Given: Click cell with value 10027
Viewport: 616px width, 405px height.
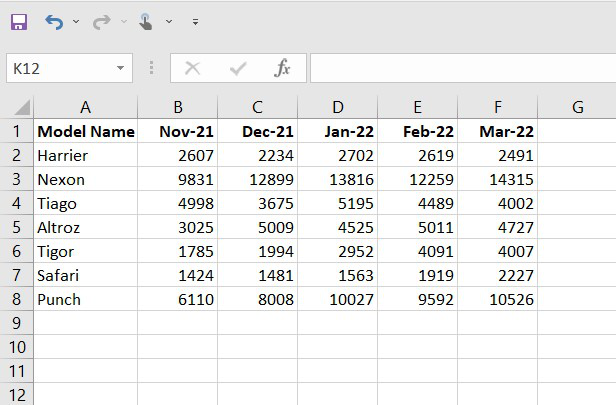Looking at the screenshot, I should point(338,299).
